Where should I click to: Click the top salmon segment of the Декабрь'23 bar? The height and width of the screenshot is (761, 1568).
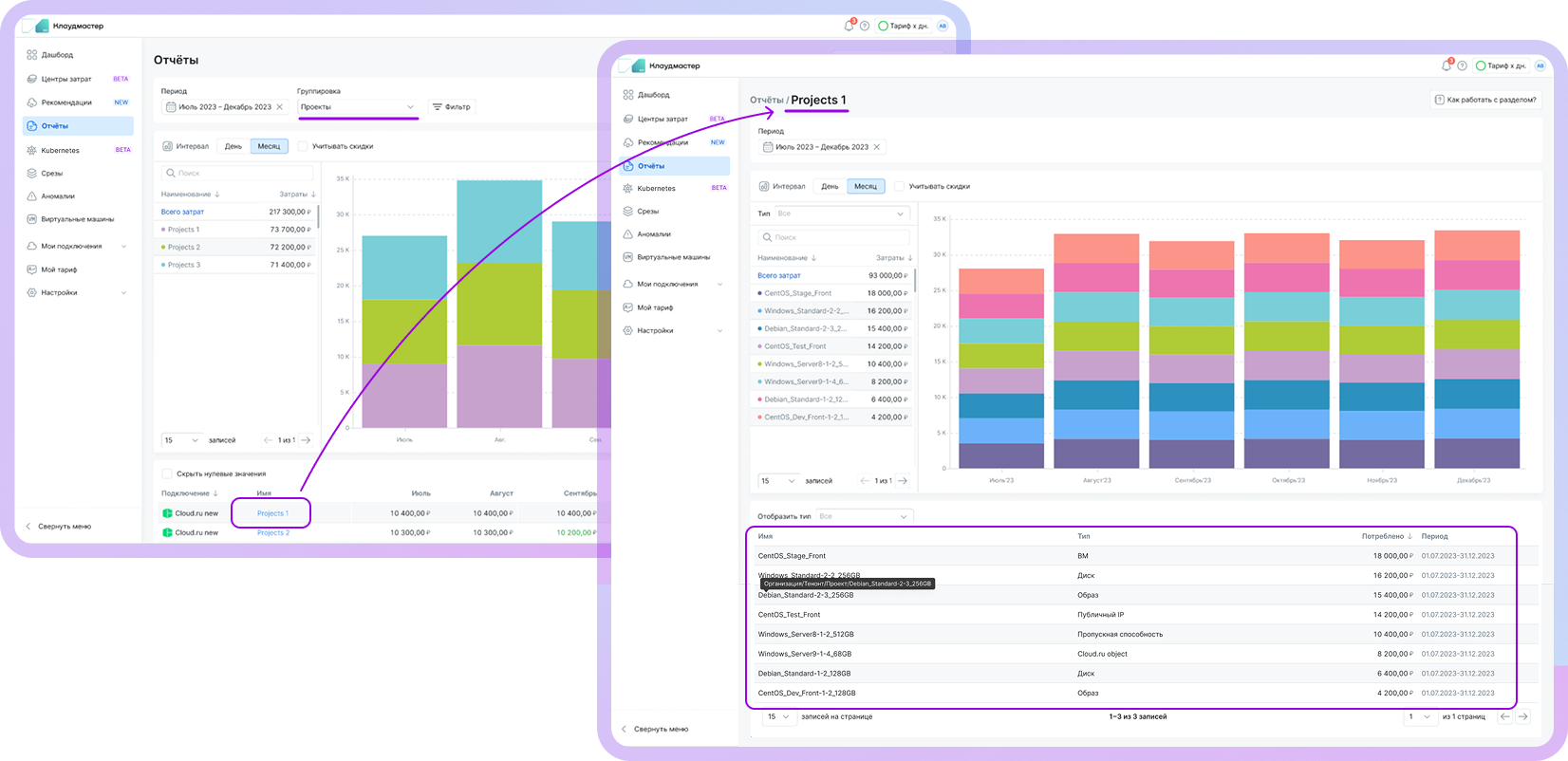(1476, 246)
